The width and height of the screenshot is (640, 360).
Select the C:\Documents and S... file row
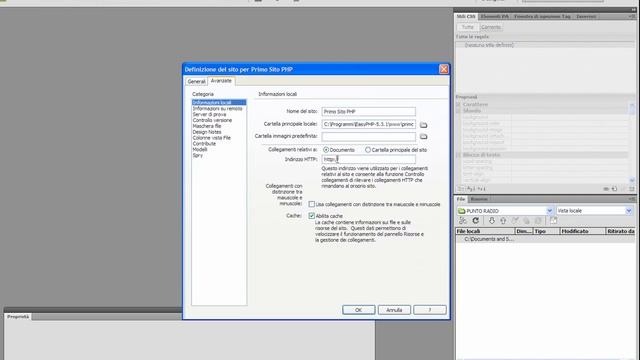point(545,239)
